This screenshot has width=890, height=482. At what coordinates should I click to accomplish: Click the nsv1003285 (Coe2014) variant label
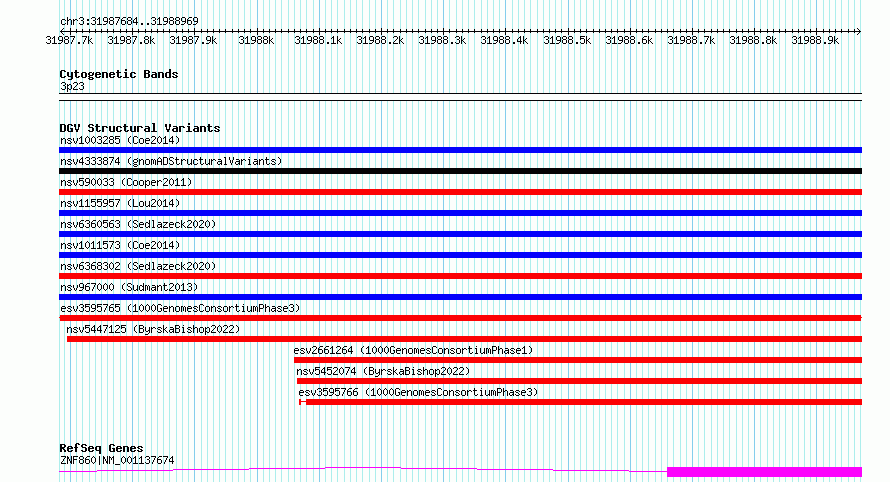(120, 140)
